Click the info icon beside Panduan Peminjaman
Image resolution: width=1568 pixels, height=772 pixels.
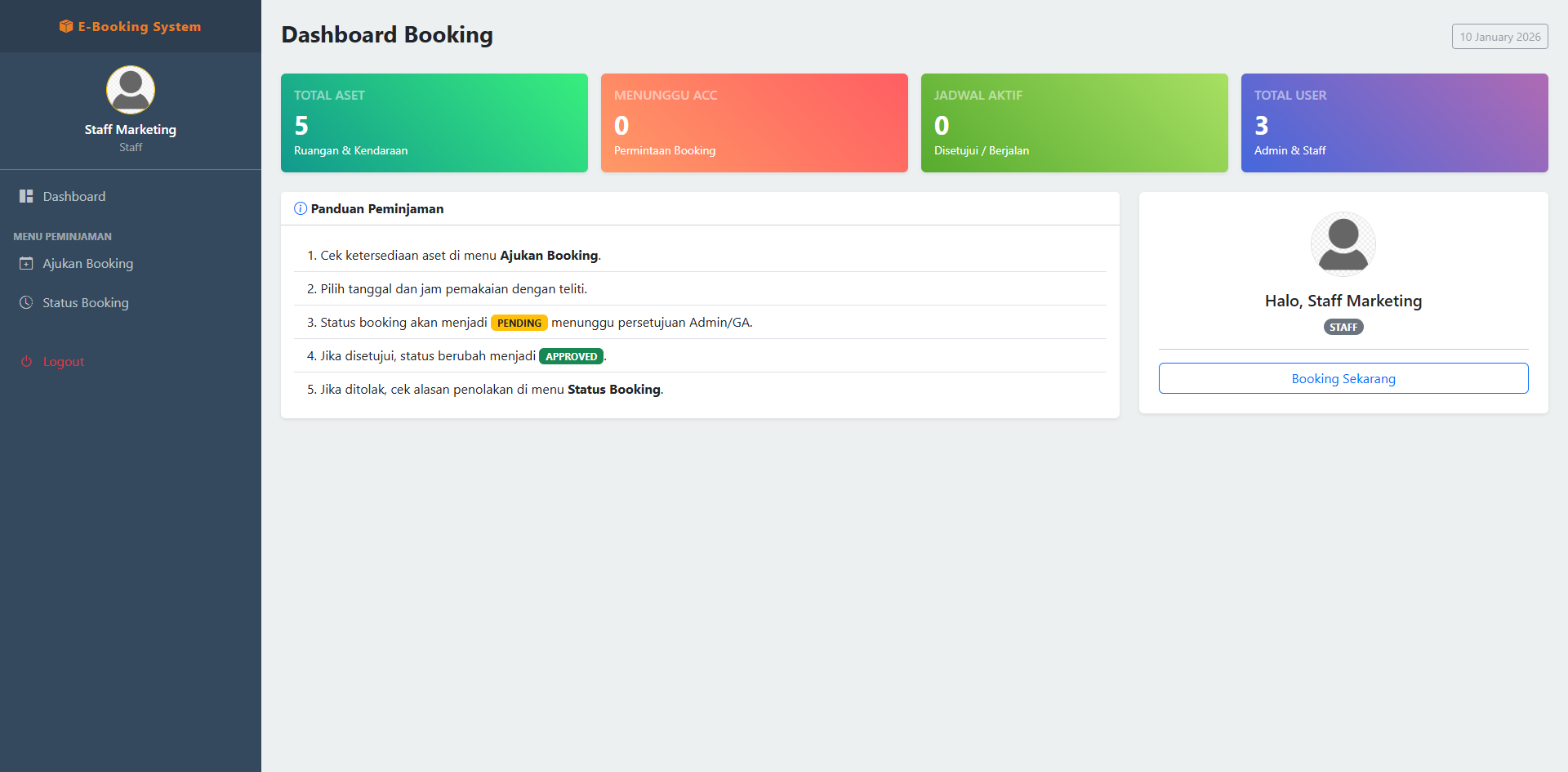(299, 208)
